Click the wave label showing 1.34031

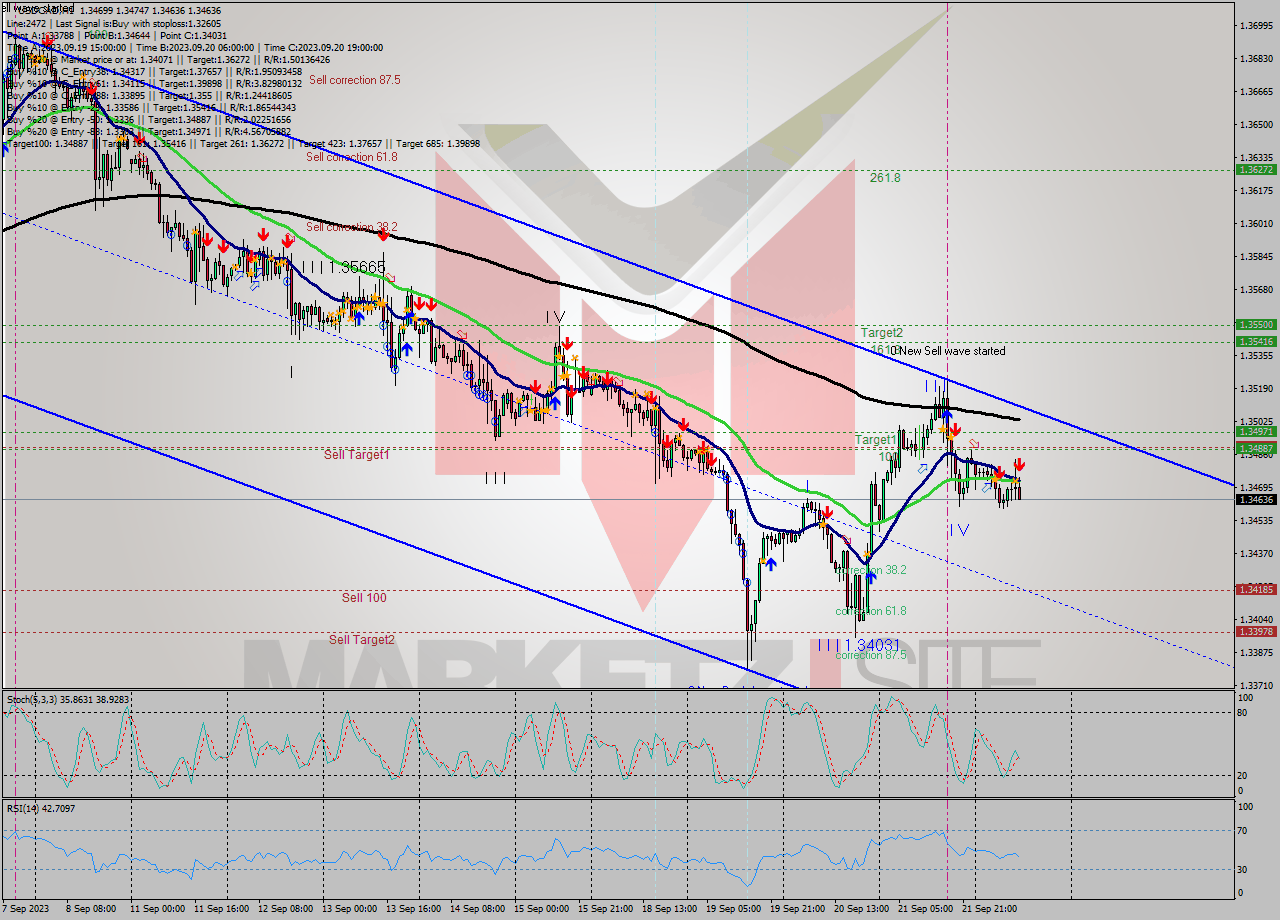click(x=858, y=645)
